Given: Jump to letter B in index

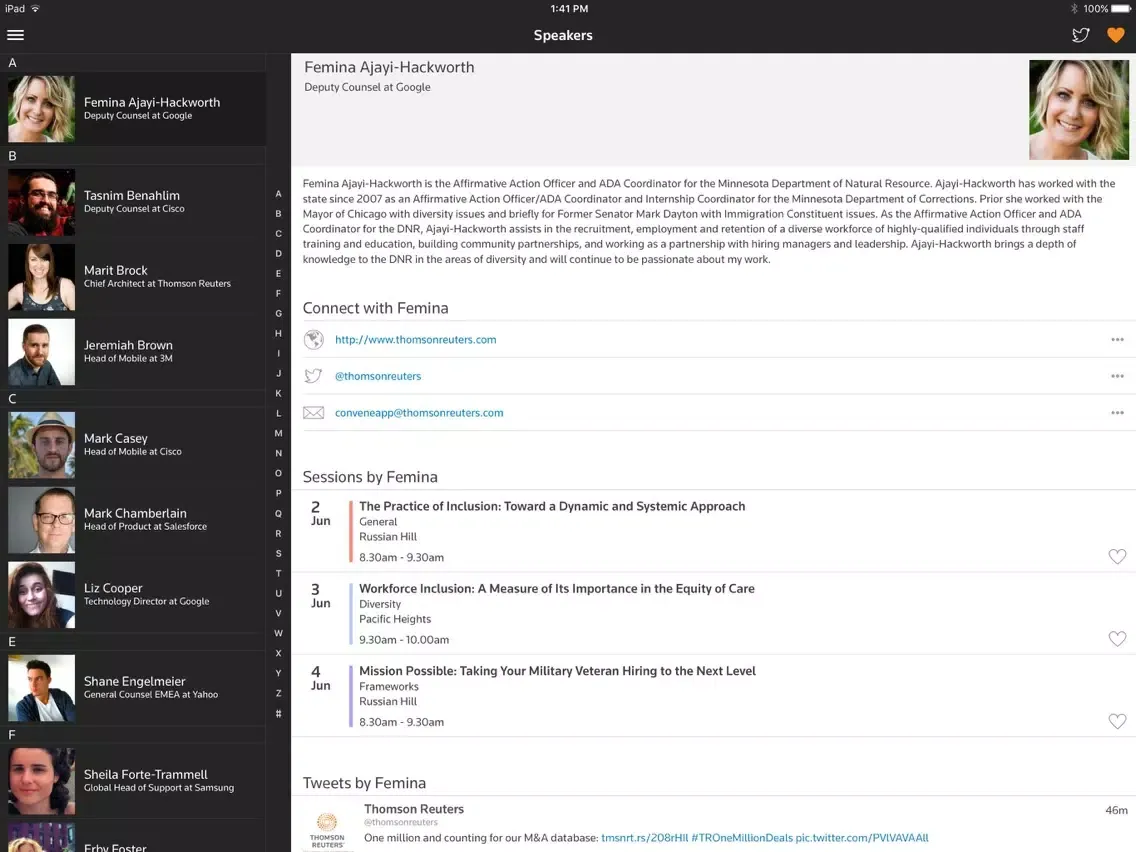Looking at the screenshot, I should [x=278, y=214].
